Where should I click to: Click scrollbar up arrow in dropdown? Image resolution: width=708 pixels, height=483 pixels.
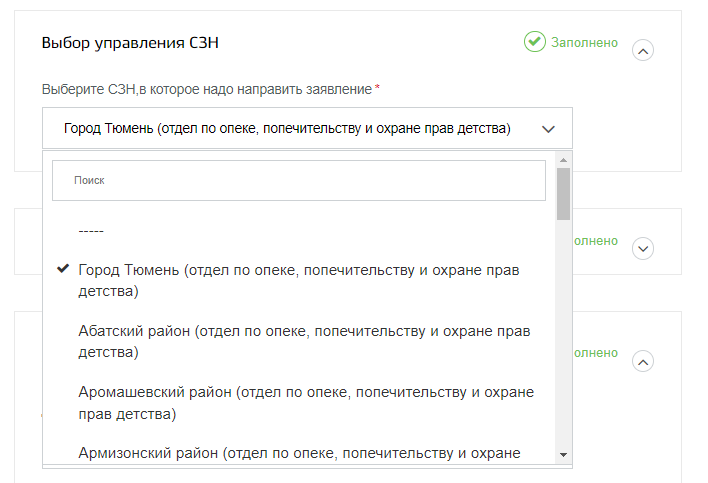(563, 160)
